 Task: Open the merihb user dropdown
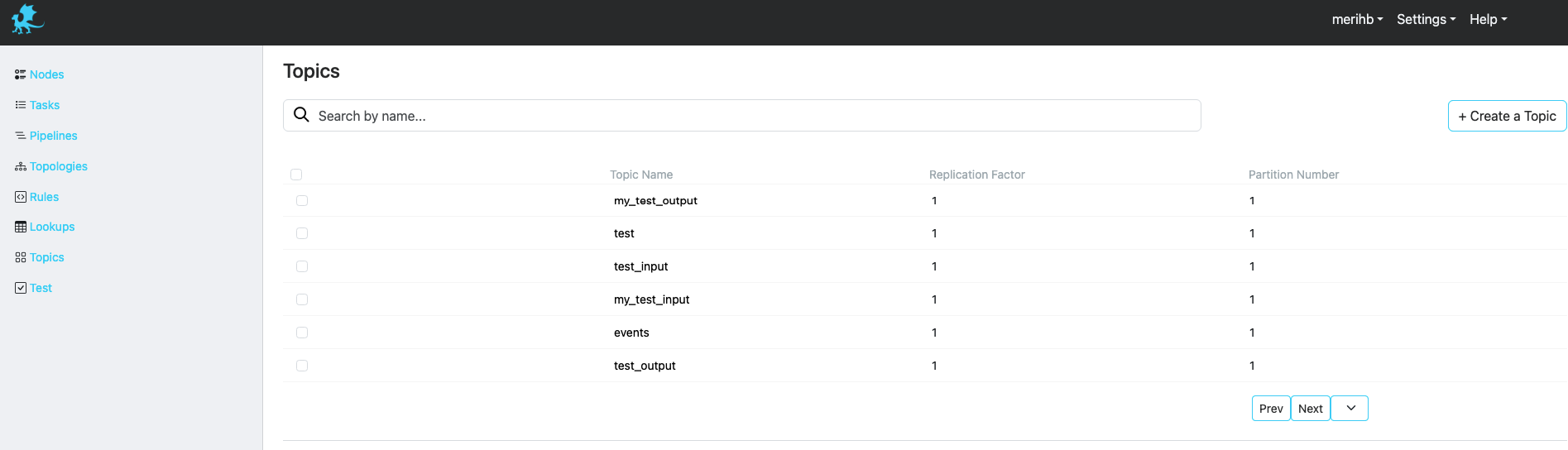pyautogui.click(x=1357, y=19)
